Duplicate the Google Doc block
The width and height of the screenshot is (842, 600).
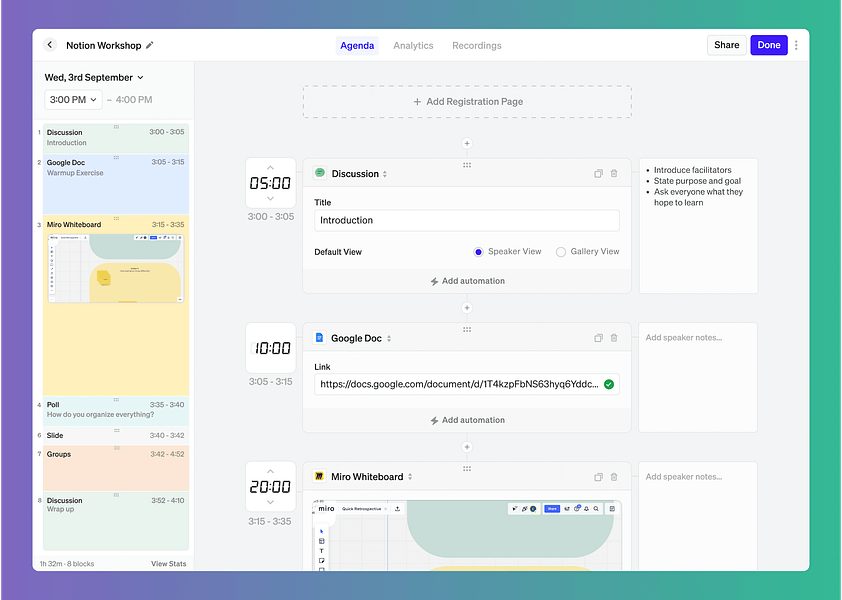598,338
